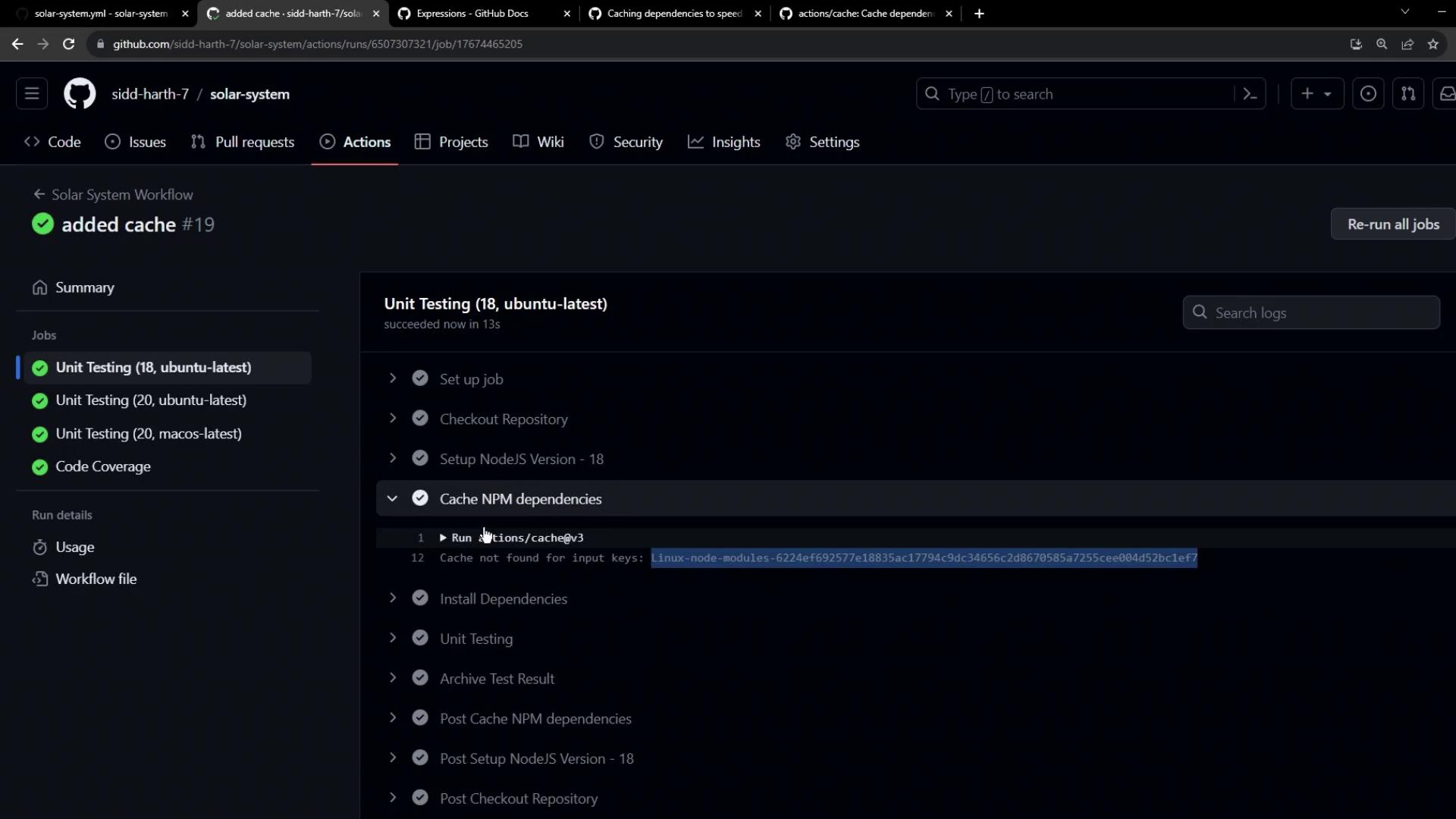Screen dimensions: 1456x819
Task: Click the Re-run all jobs button
Action: (1392, 224)
